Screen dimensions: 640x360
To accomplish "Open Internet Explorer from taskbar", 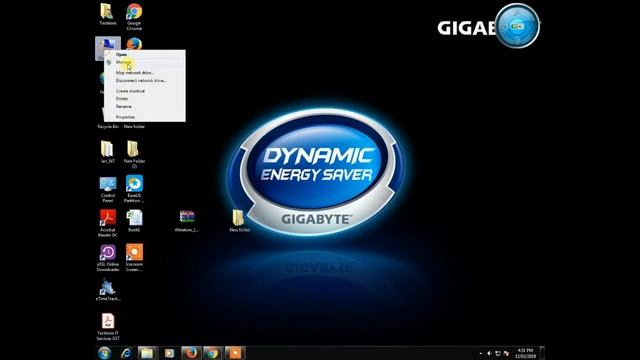I will (x=126, y=353).
